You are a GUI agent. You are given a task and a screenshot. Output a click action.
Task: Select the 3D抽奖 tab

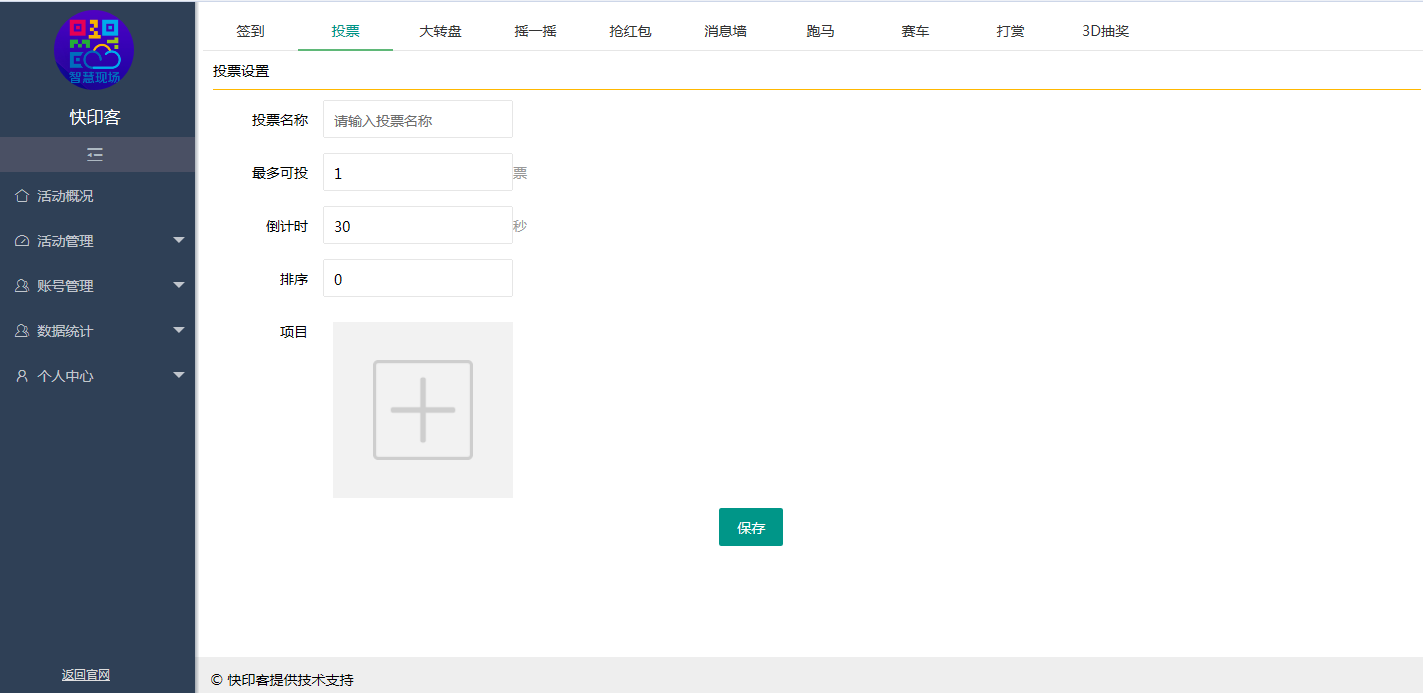(x=1105, y=31)
